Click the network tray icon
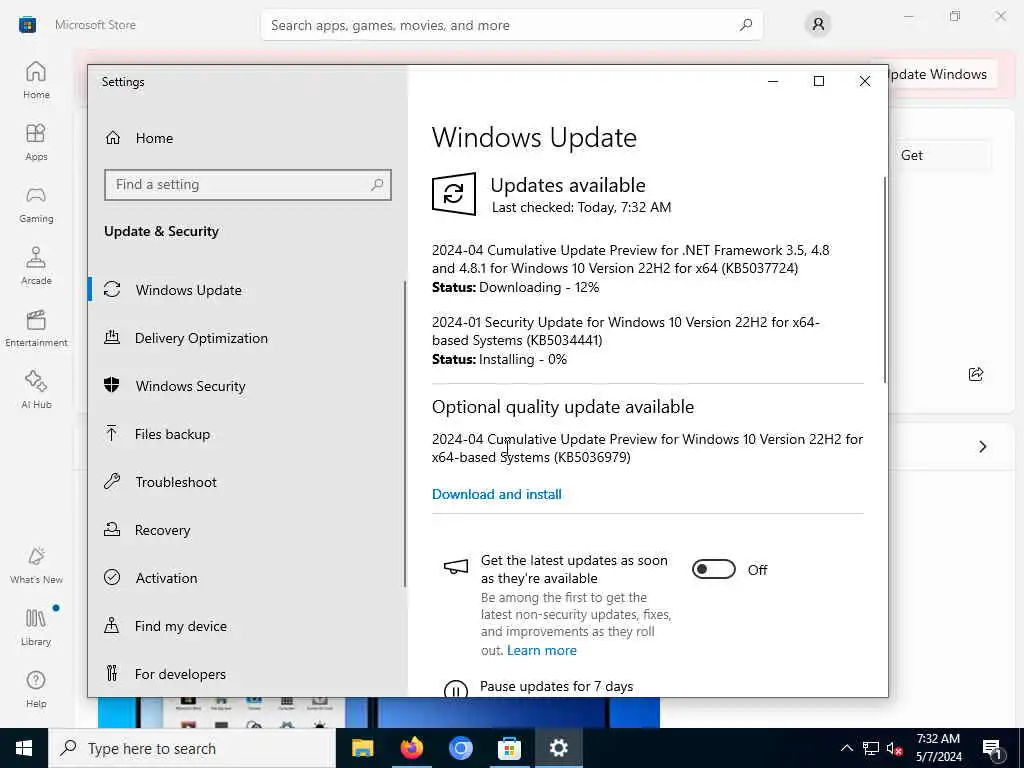1024x768 pixels. (871, 748)
